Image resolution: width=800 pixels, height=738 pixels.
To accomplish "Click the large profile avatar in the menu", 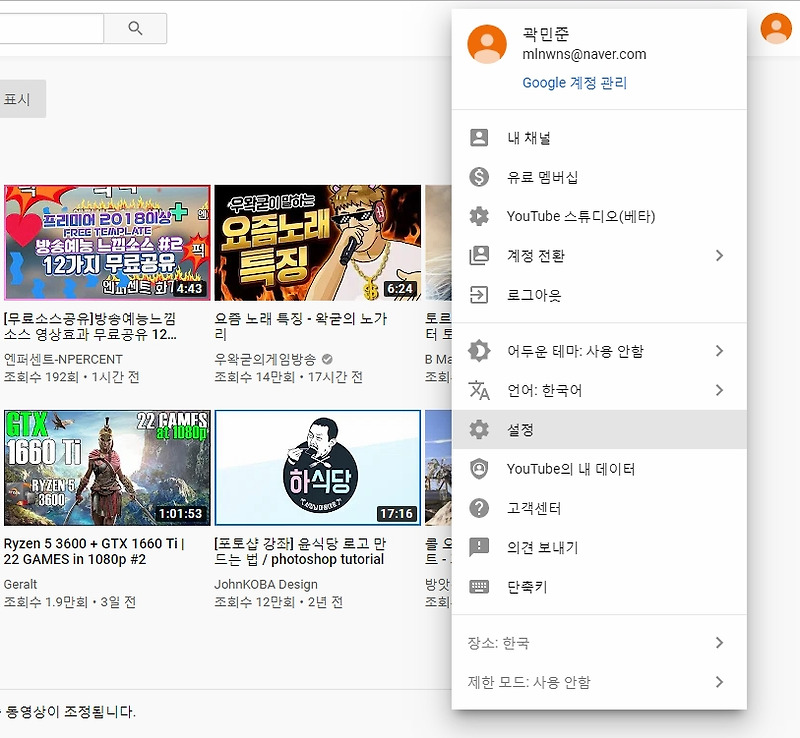I will [487, 44].
